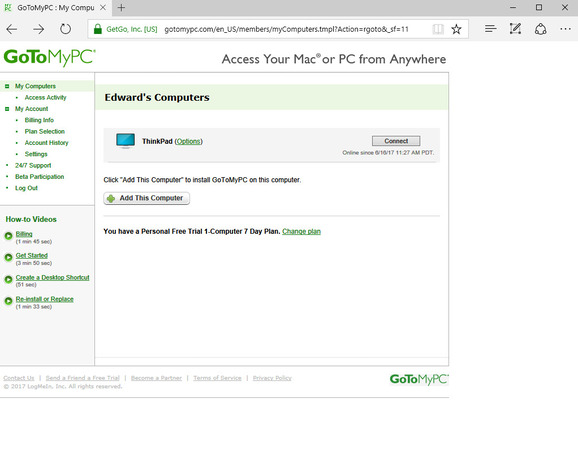Open the Edge Hub lines icon
The height and width of the screenshot is (450, 578).
coord(490,29)
